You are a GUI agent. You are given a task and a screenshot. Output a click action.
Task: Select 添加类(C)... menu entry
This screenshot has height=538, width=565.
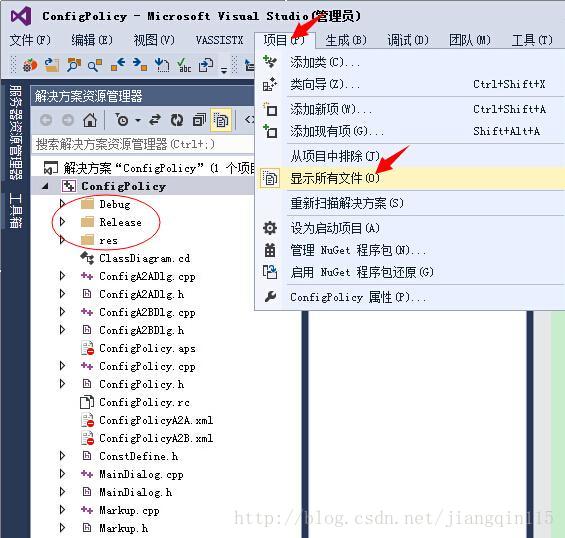coord(409,63)
